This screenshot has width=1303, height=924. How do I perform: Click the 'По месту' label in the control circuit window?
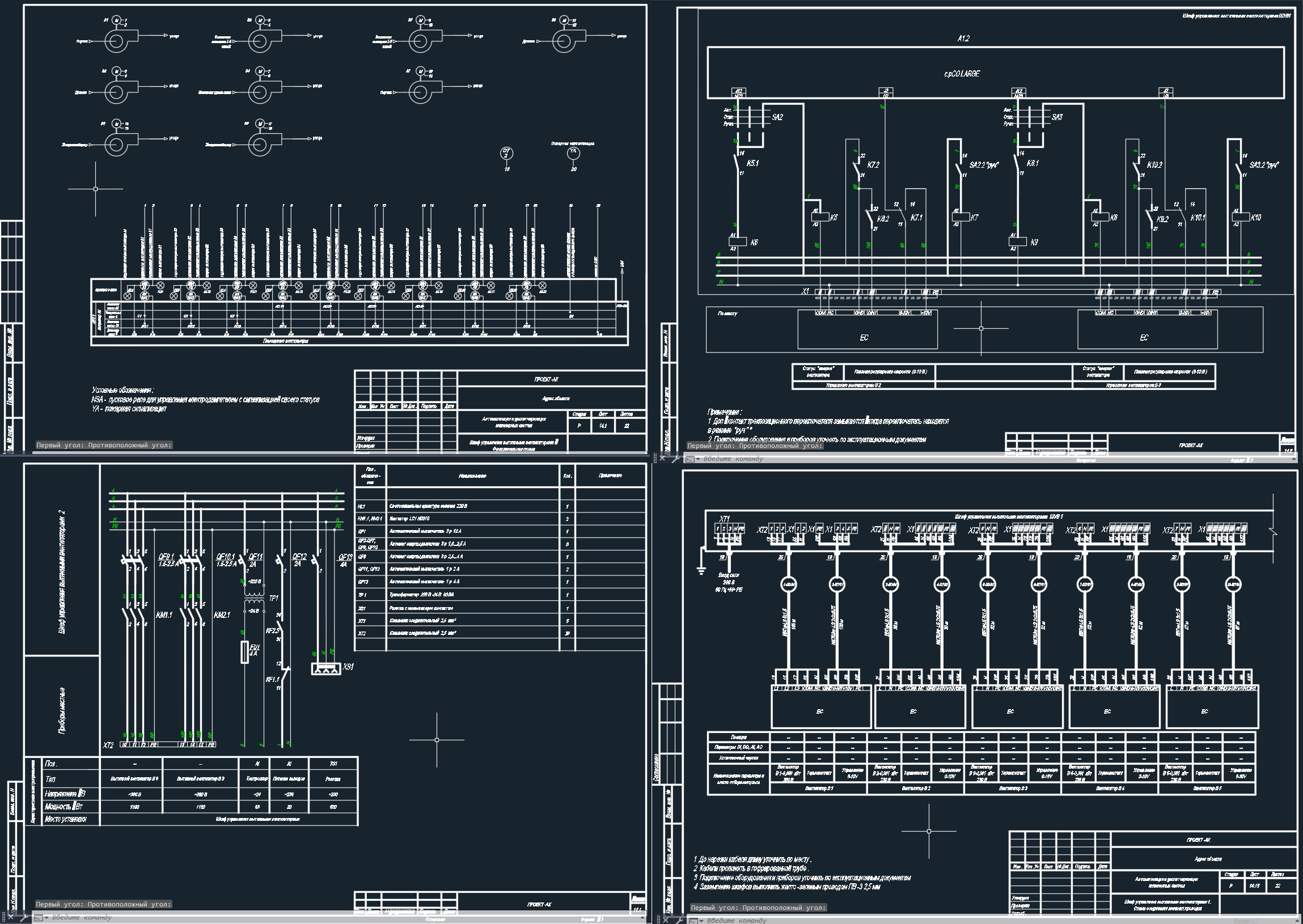(727, 313)
